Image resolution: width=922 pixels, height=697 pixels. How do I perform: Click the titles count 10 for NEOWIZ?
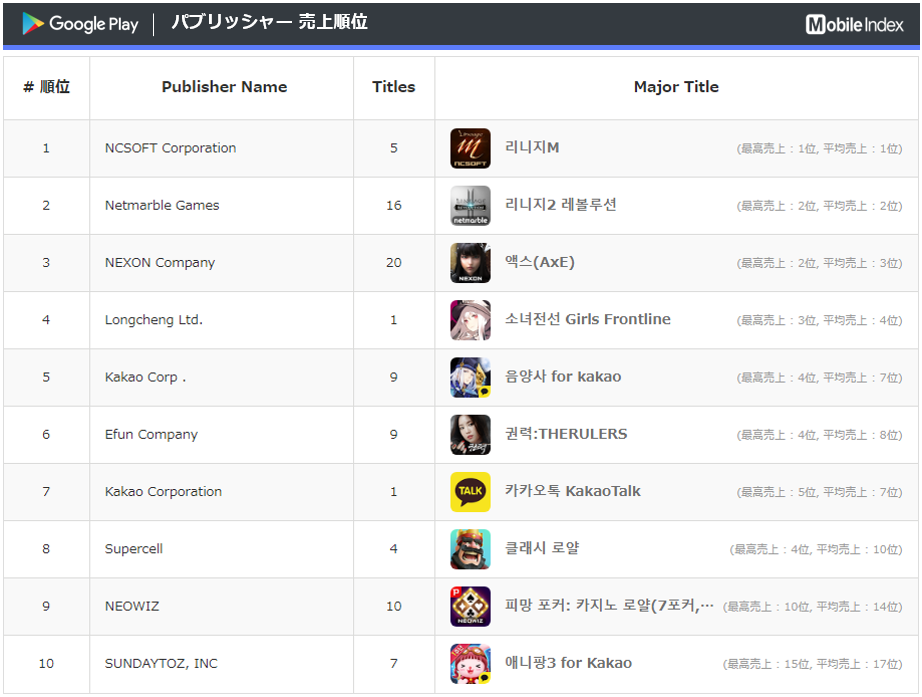pos(394,606)
